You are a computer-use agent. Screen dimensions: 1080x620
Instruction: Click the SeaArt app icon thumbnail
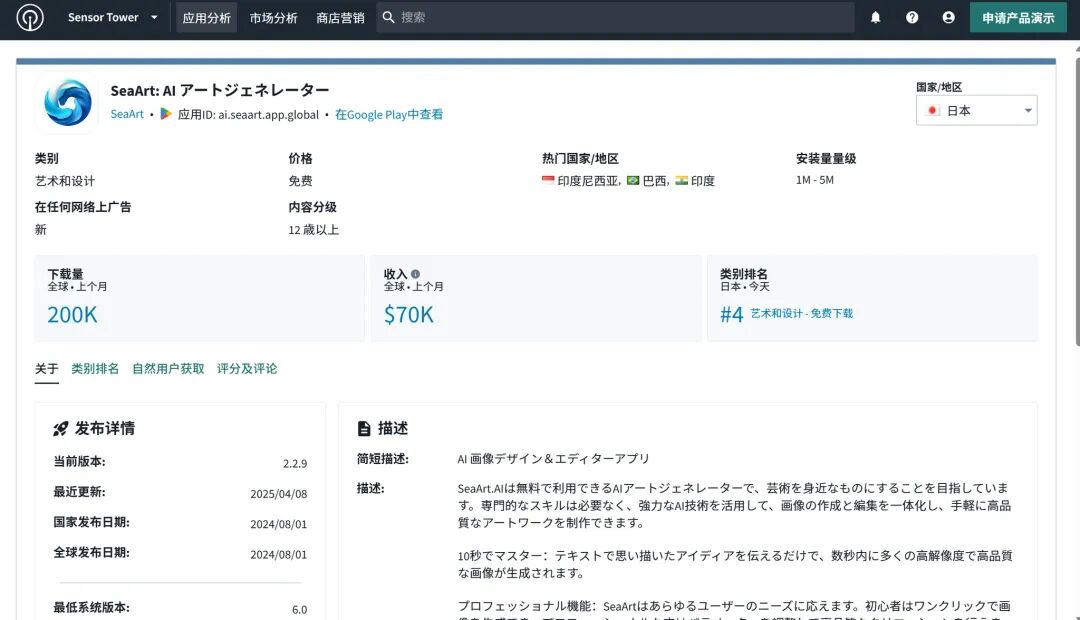(67, 102)
